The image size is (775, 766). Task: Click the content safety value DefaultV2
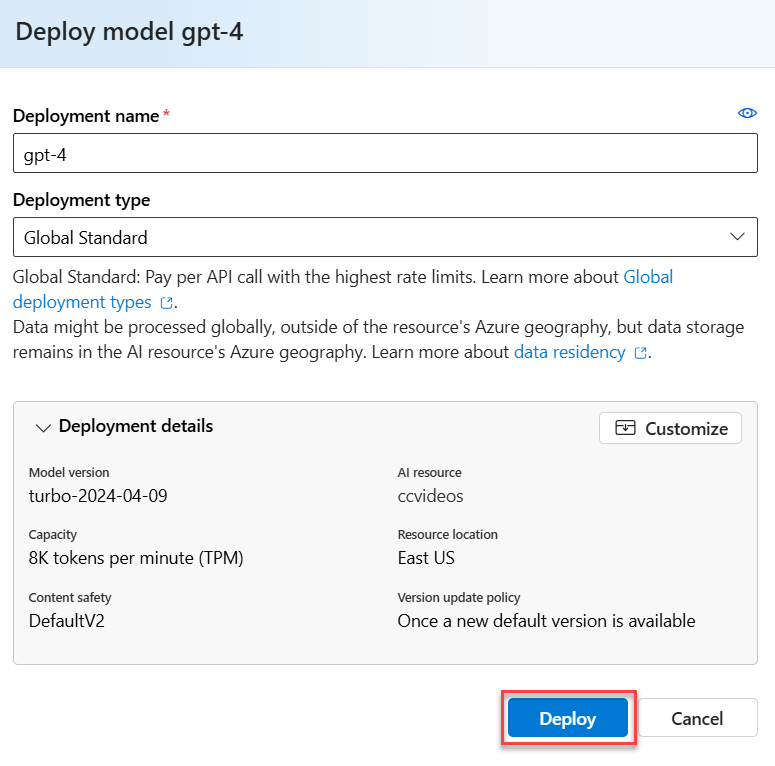(x=67, y=621)
